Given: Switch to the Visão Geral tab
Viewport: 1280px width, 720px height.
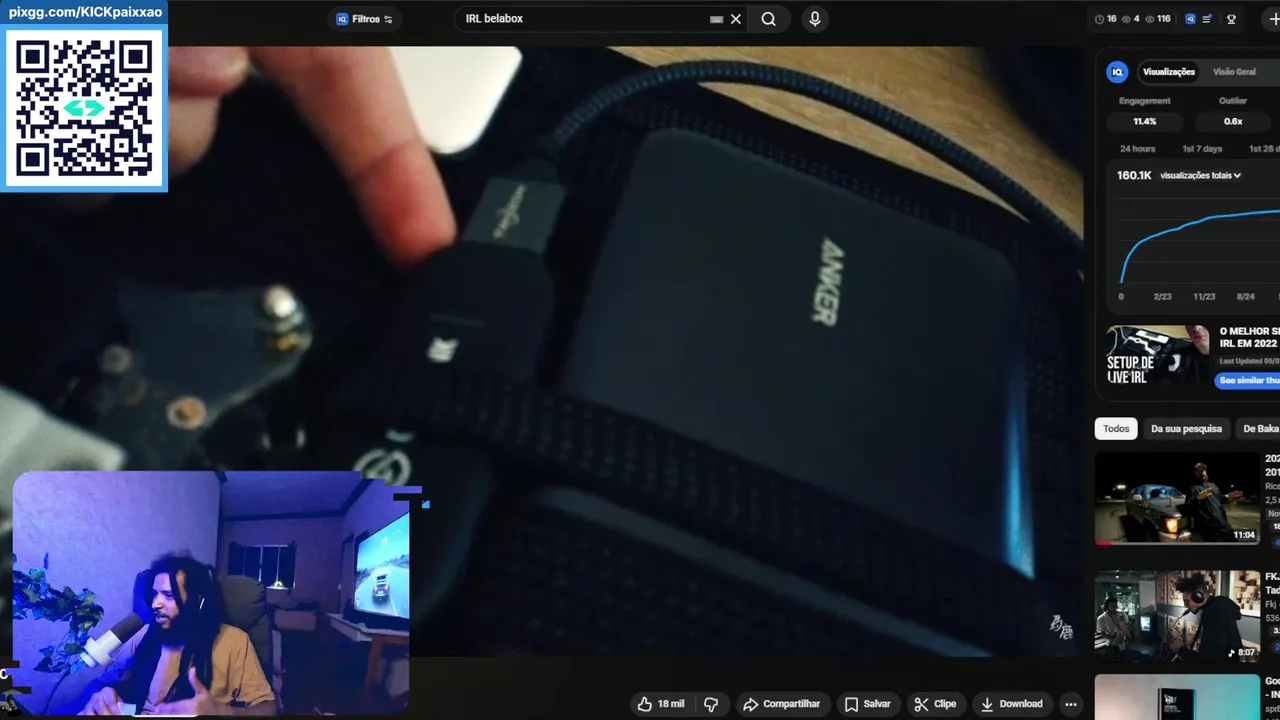Looking at the screenshot, I should pyautogui.click(x=1234, y=72).
